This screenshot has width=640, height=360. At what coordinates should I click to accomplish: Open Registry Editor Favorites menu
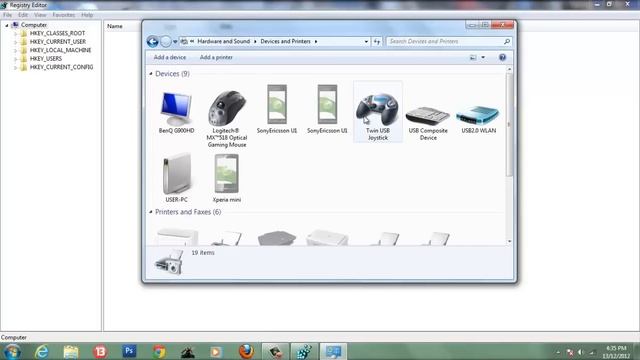[64, 15]
